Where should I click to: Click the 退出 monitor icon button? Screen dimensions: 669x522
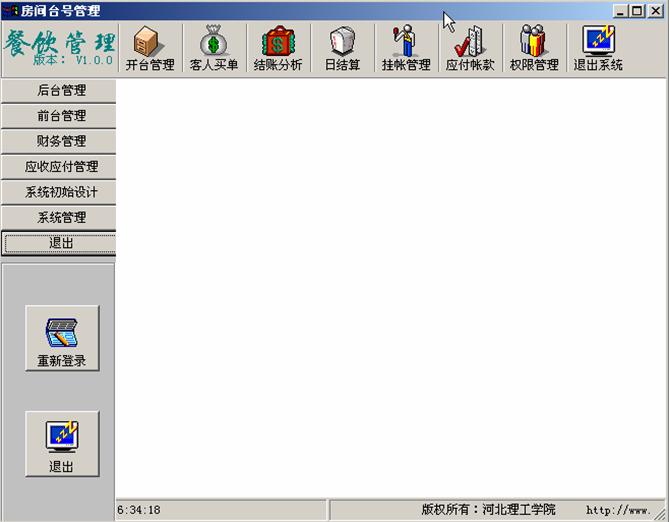click(x=62, y=444)
